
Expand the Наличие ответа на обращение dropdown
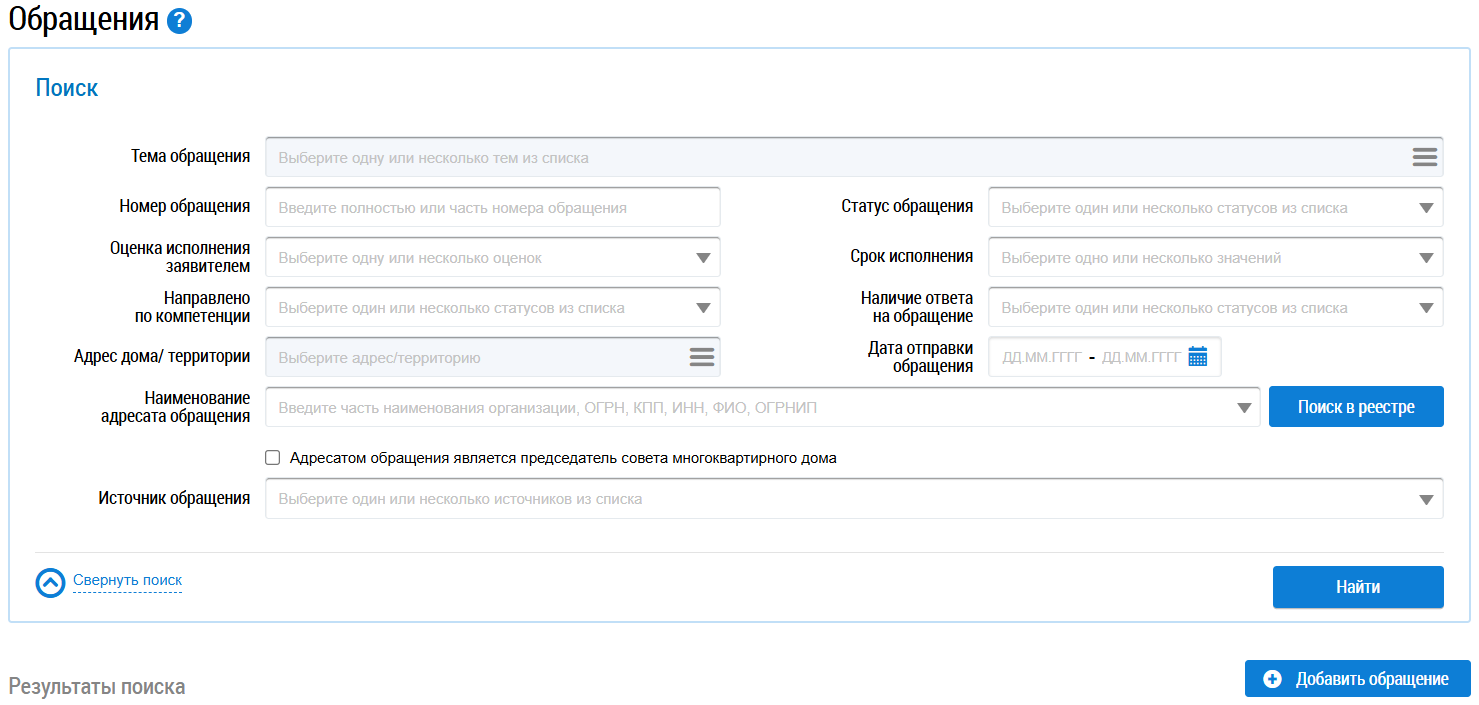[1425, 308]
